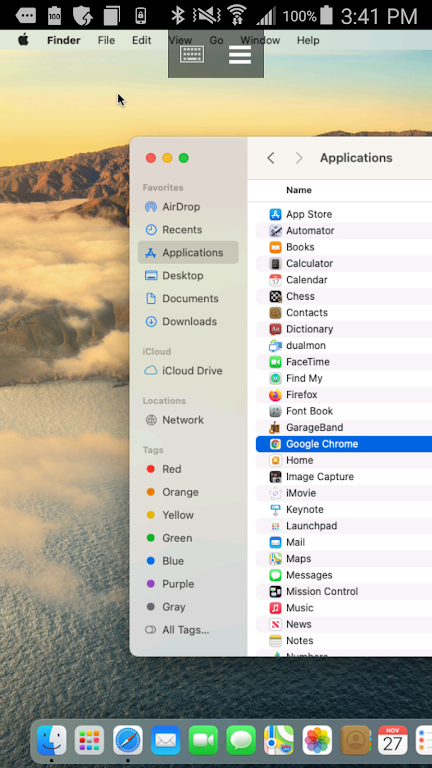Open Launchpad in the Dock
Screen dimensions: 432x768
click(x=89, y=740)
